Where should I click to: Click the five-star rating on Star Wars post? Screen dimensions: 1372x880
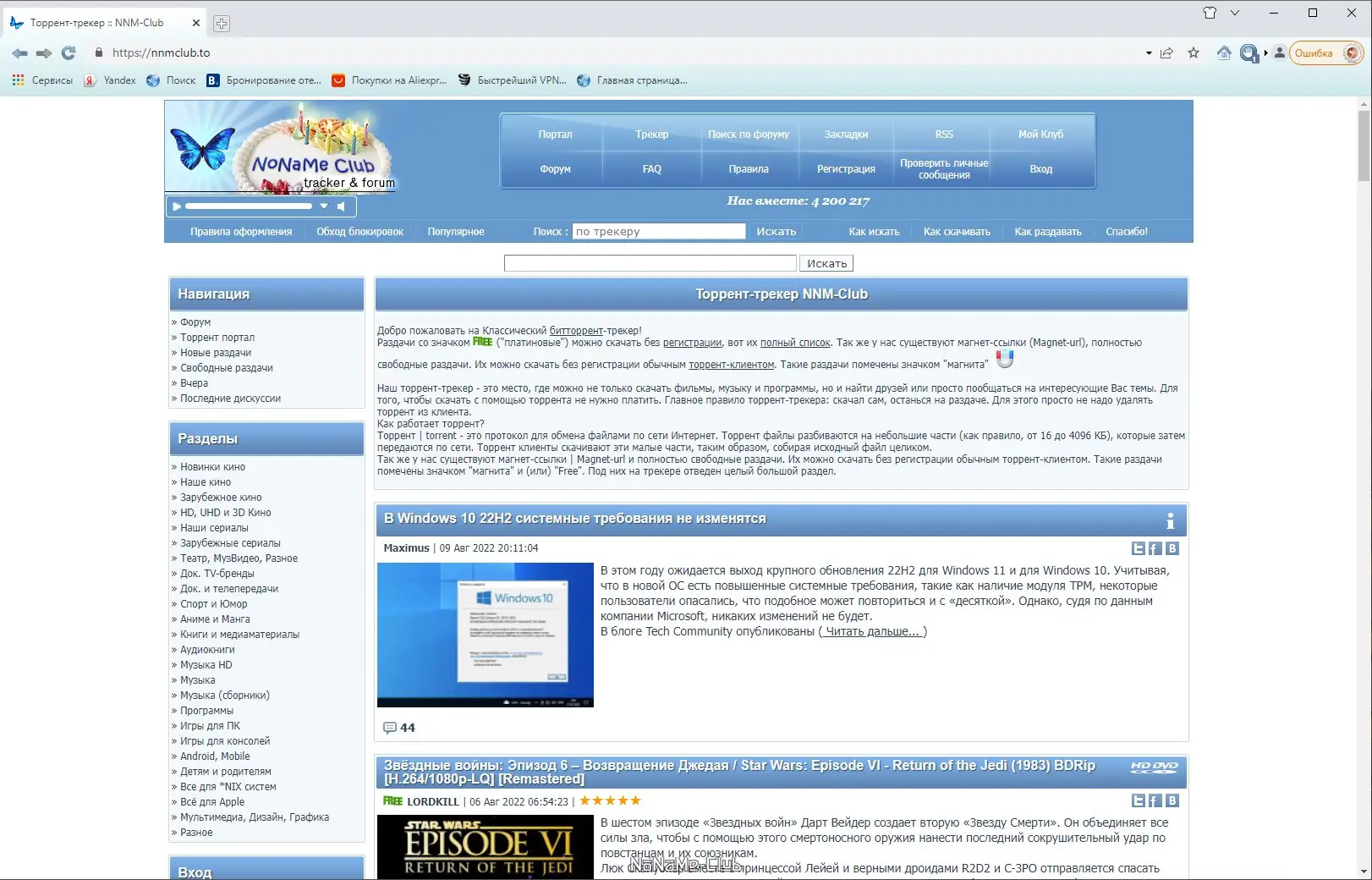coord(611,800)
